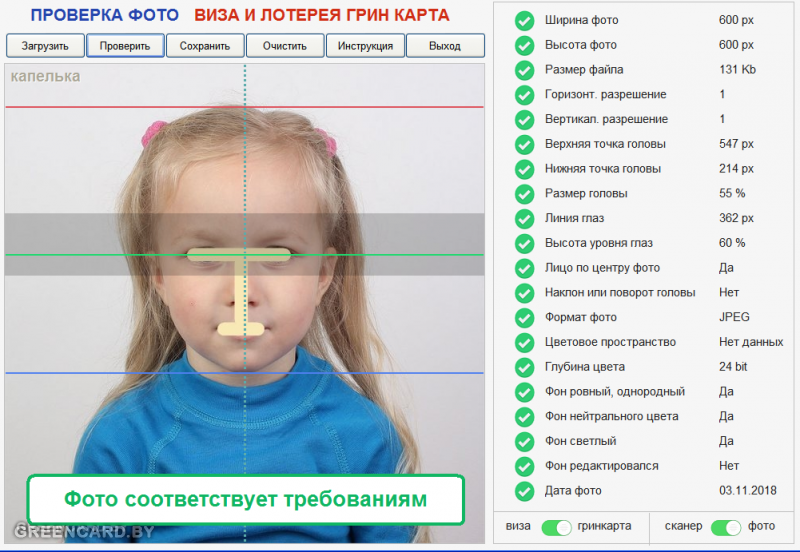The height and width of the screenshot is (552, 800).
Task: Click check icon beside Вертикал. разрешение
Action: coord(524,119)
